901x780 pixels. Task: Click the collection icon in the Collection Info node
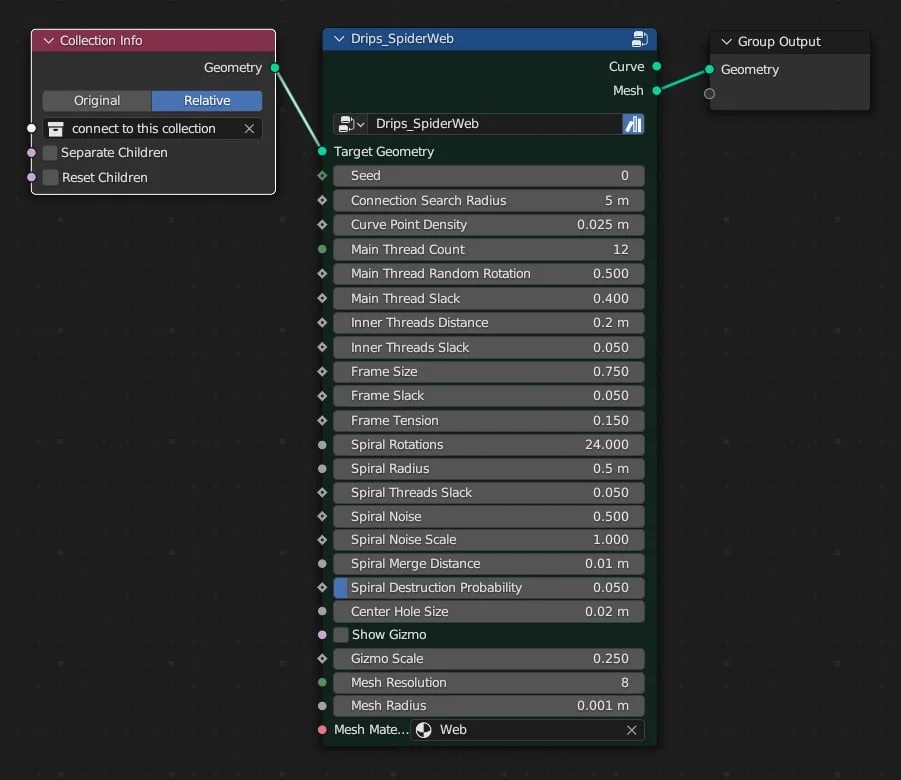54,128
